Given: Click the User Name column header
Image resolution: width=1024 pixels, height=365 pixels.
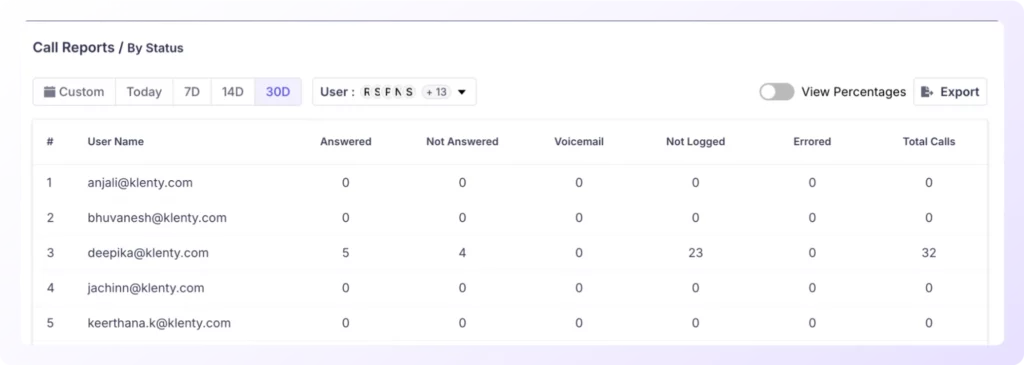Looking at the screenshot, I should click(x=116, y=142).
